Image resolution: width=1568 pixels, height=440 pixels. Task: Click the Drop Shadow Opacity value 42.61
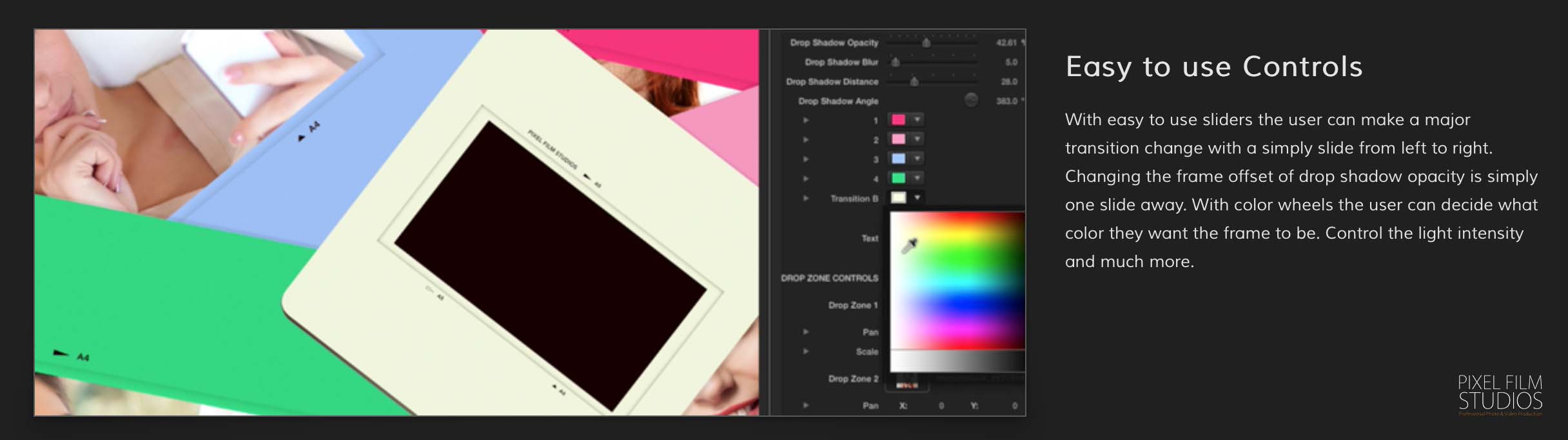(x=1006, y=43)
